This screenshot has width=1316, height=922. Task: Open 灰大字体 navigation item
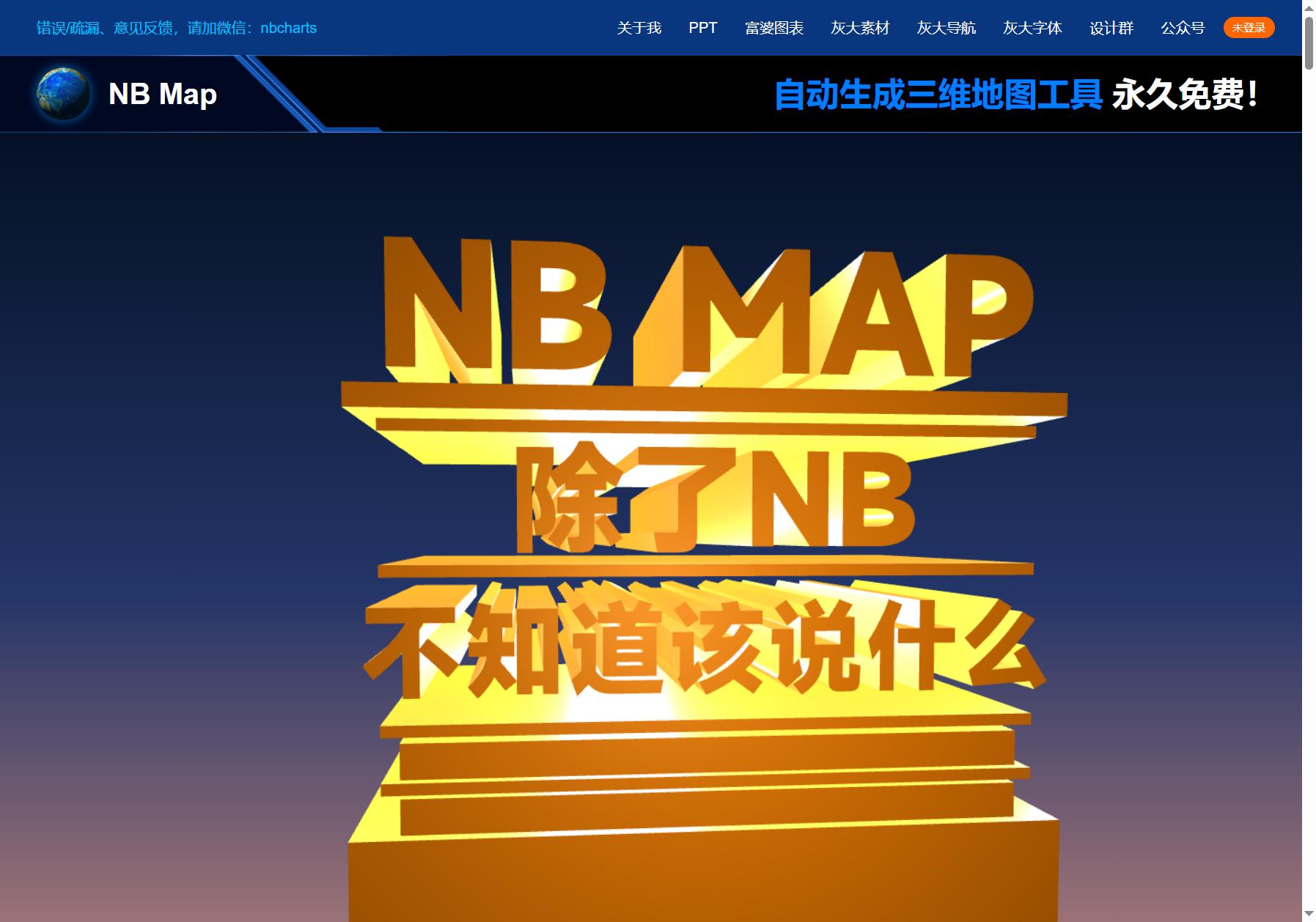point(1032,28)
